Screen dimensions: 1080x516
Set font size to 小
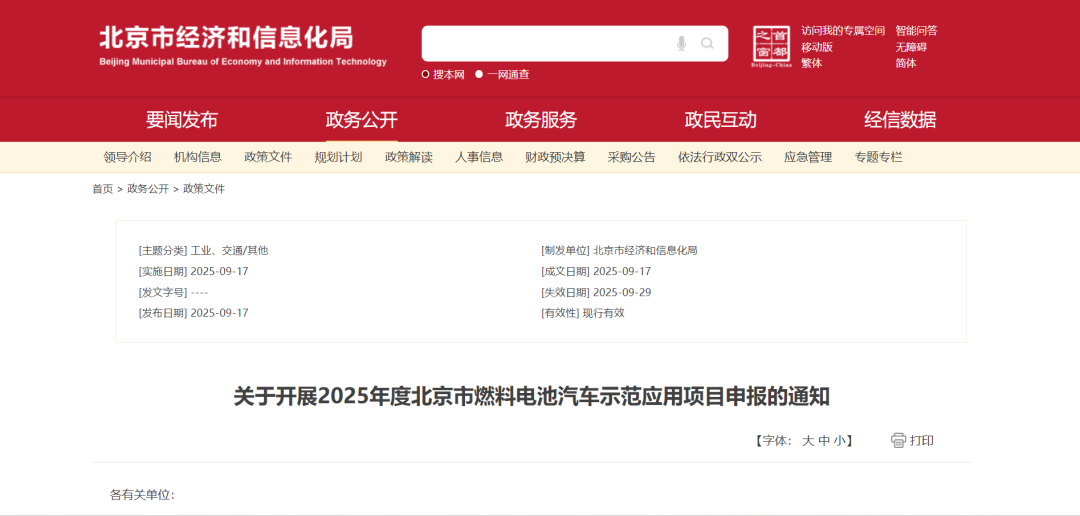pos(840,441)
